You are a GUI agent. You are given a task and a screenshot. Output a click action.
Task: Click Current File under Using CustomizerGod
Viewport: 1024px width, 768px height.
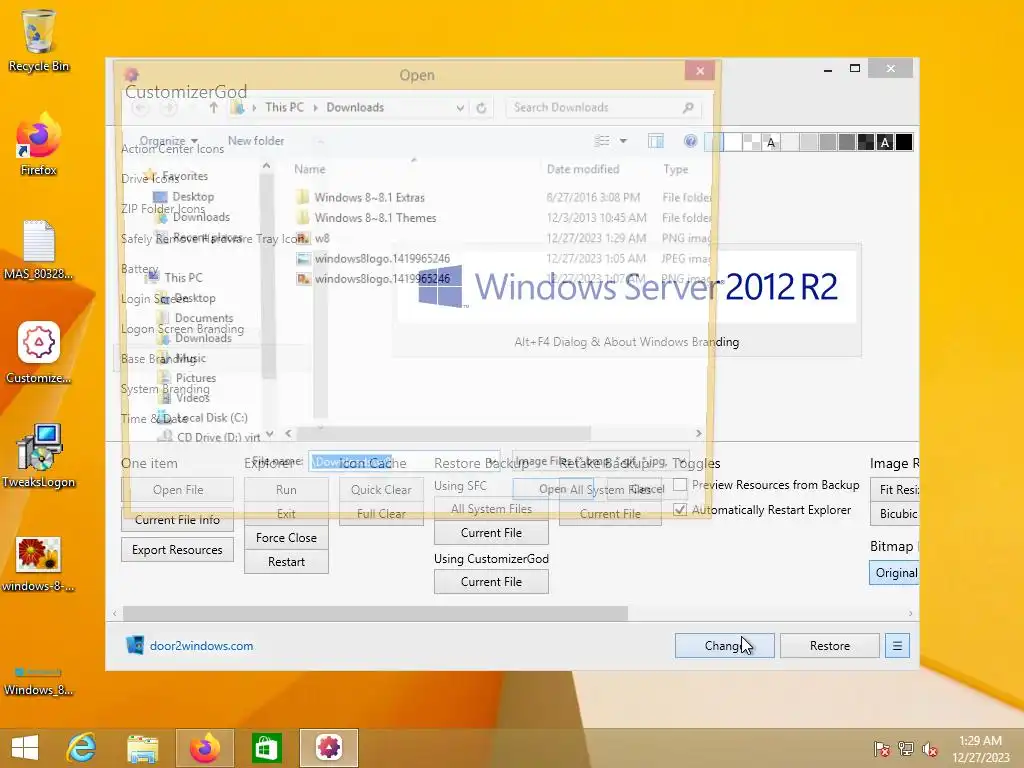491,582
